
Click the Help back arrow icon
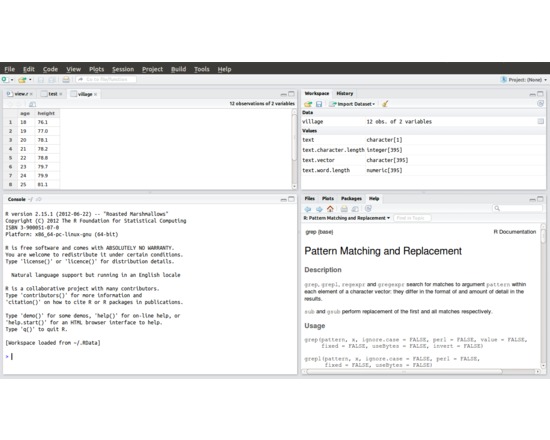coord(308,209)
